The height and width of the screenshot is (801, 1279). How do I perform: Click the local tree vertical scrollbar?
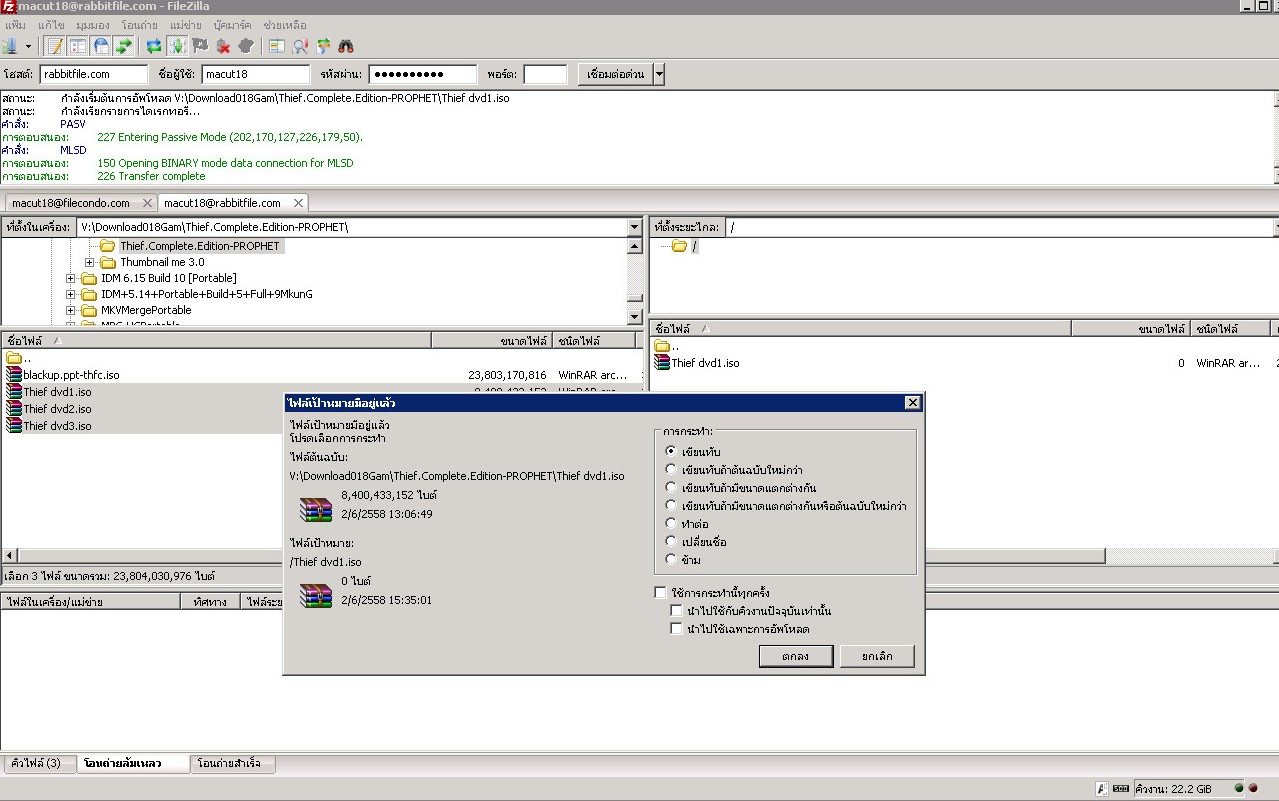pos(634,280)
